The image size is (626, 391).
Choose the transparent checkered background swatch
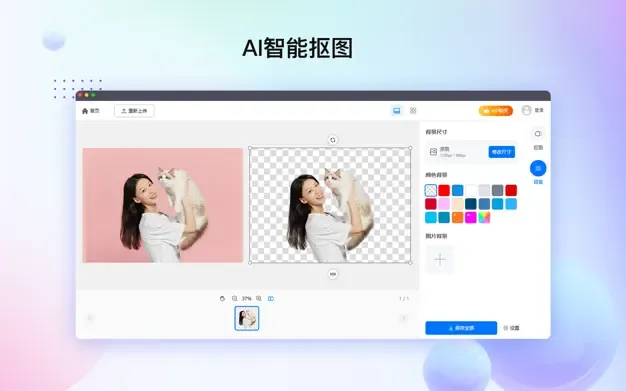[x=431, y=190]
